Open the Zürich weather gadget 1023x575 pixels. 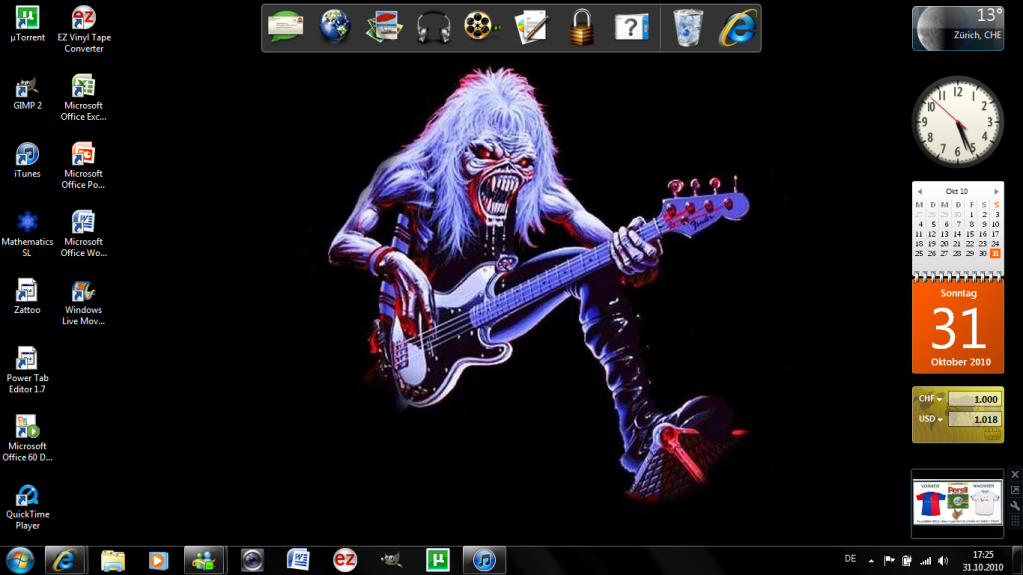[958, 28]
